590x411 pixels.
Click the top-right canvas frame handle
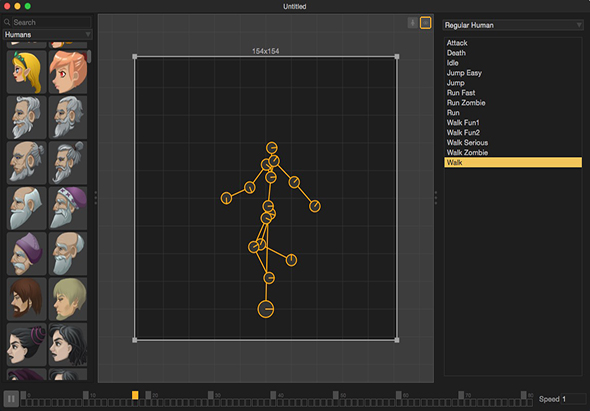point(397,57)
